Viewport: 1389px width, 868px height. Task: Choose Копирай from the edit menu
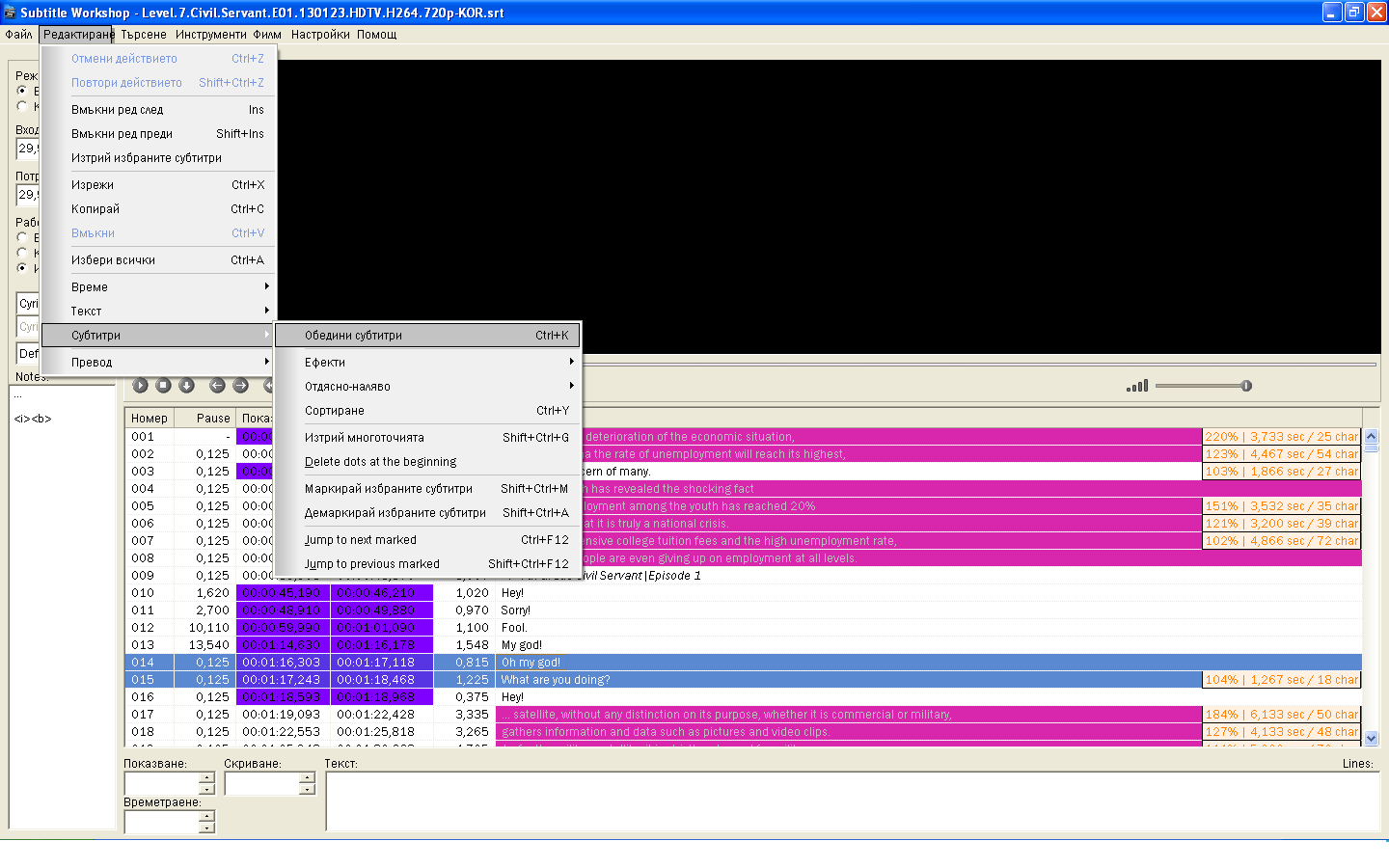[x=159, y=209]
